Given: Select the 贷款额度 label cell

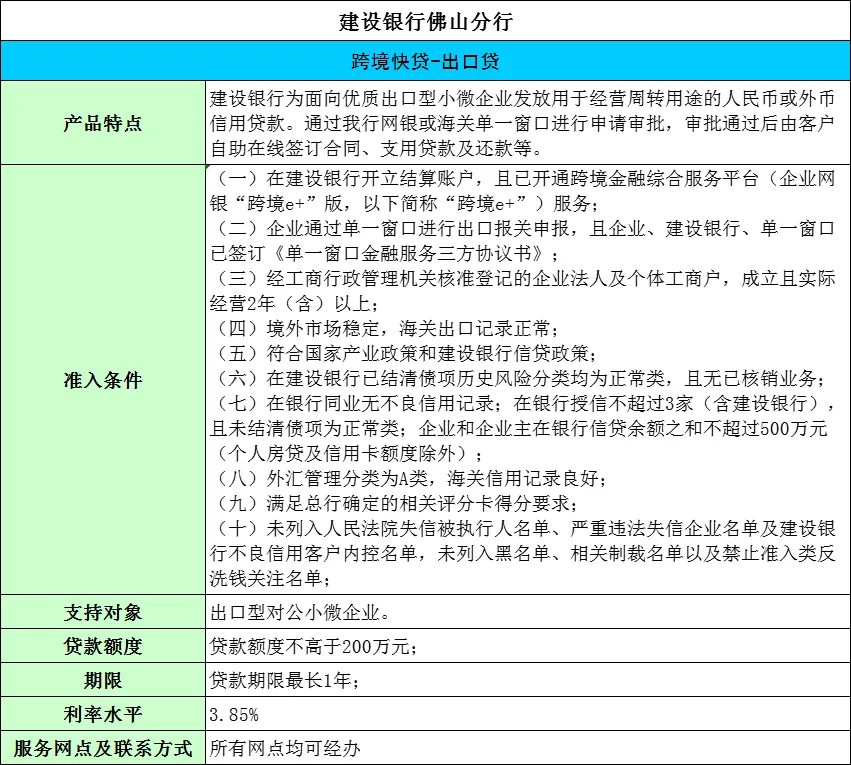Looking at the screenshot, I should (x=103, y=646).
